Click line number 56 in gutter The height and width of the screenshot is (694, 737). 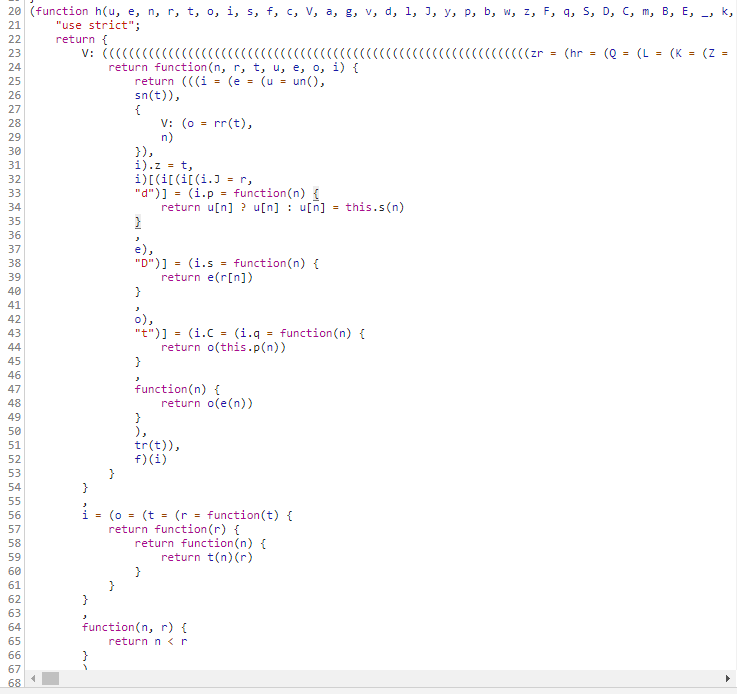(x=15, y=515)
